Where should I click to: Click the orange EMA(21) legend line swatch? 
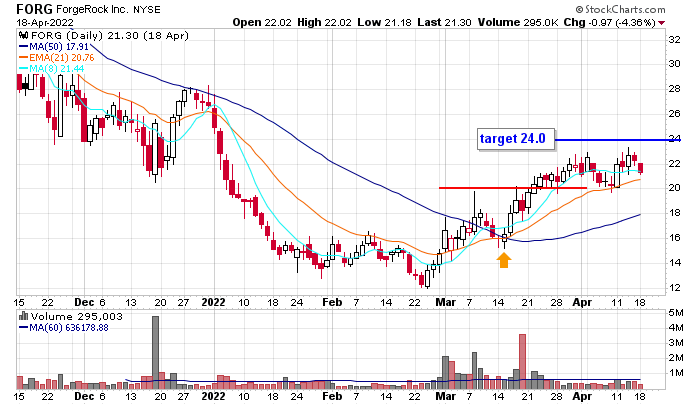[23, 58]
